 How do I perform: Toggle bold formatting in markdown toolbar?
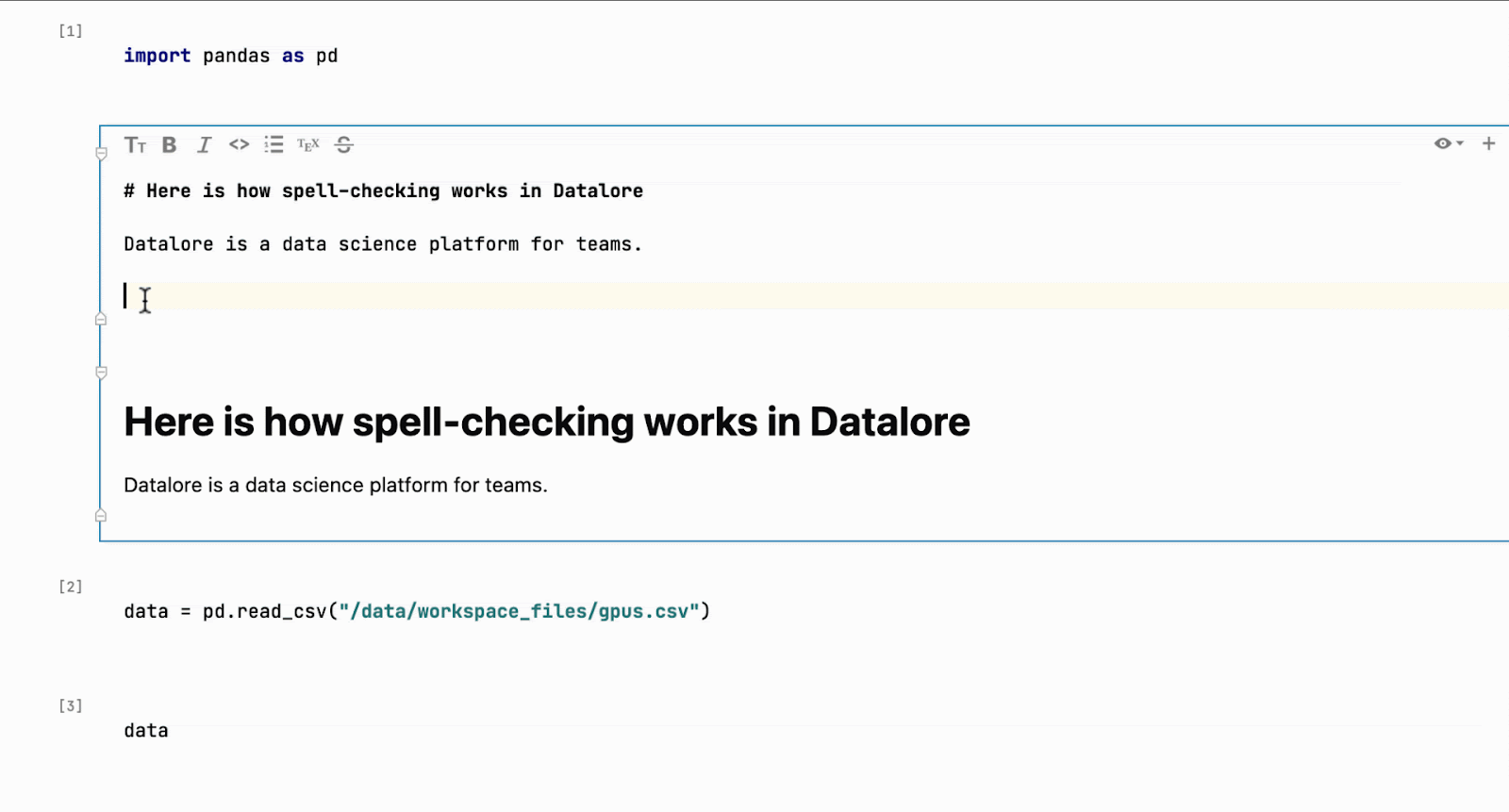170,145
